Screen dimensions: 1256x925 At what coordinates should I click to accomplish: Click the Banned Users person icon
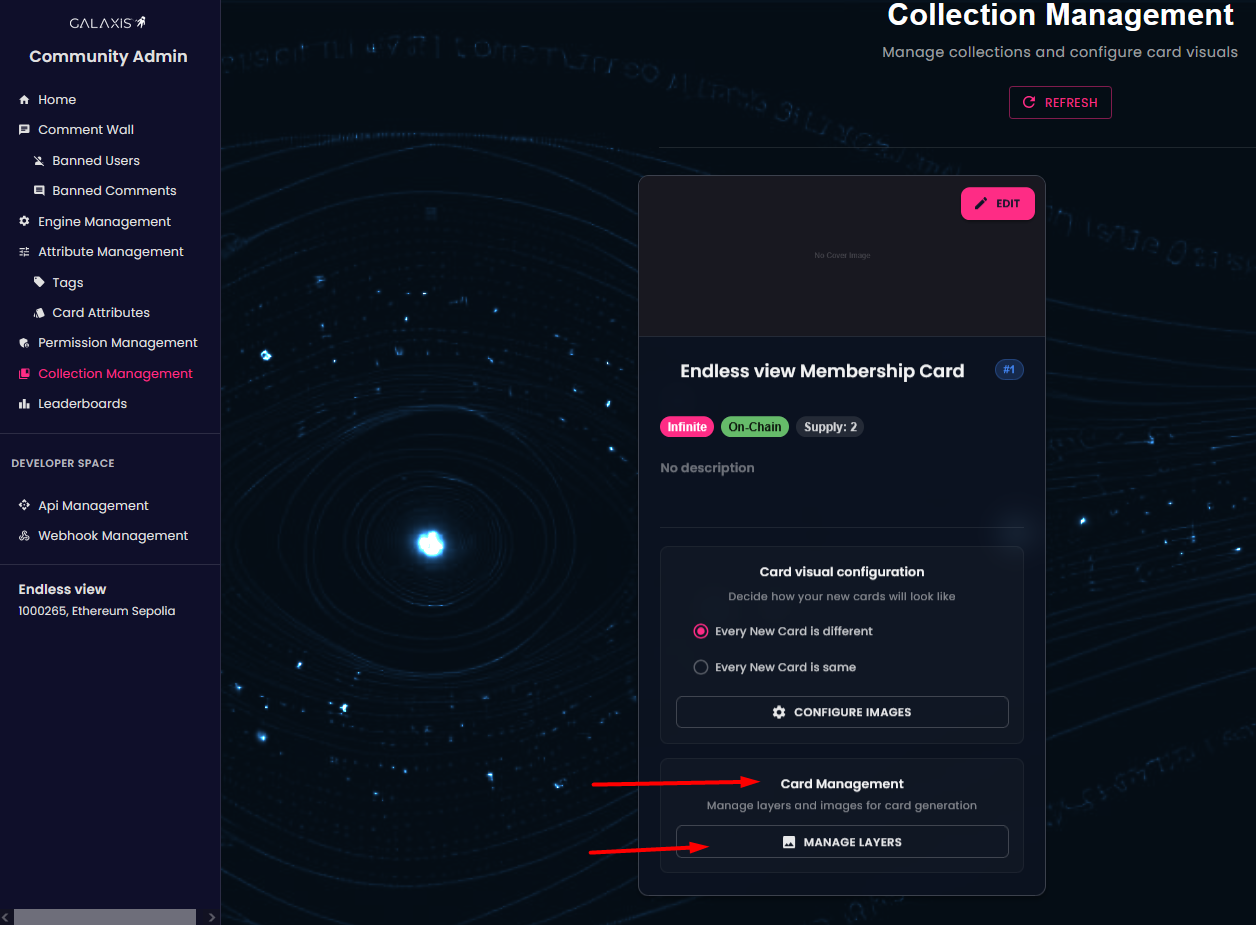click(39, 161)
